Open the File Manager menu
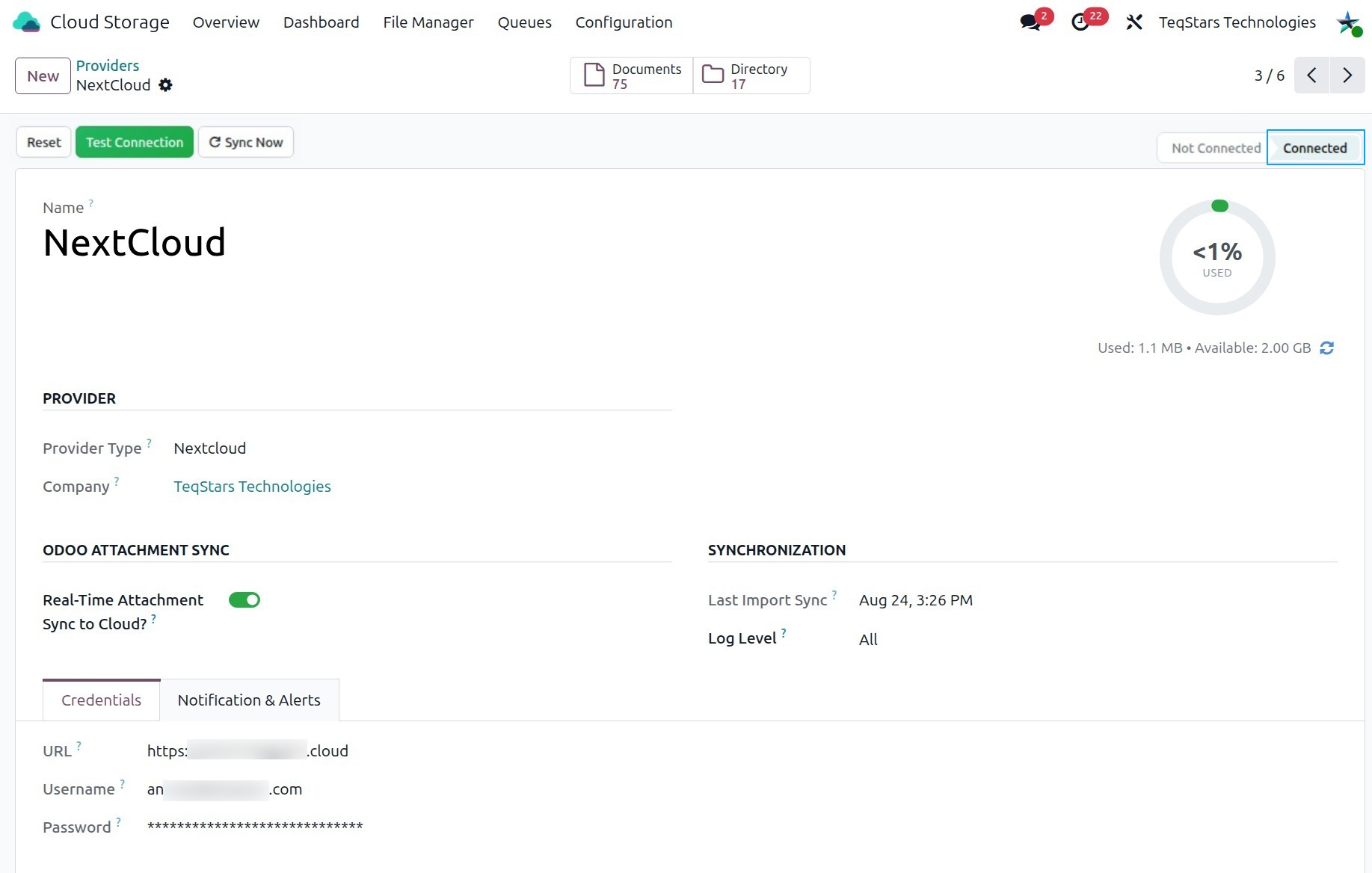This screenshot has width=1372, height=873. [428, 22]
